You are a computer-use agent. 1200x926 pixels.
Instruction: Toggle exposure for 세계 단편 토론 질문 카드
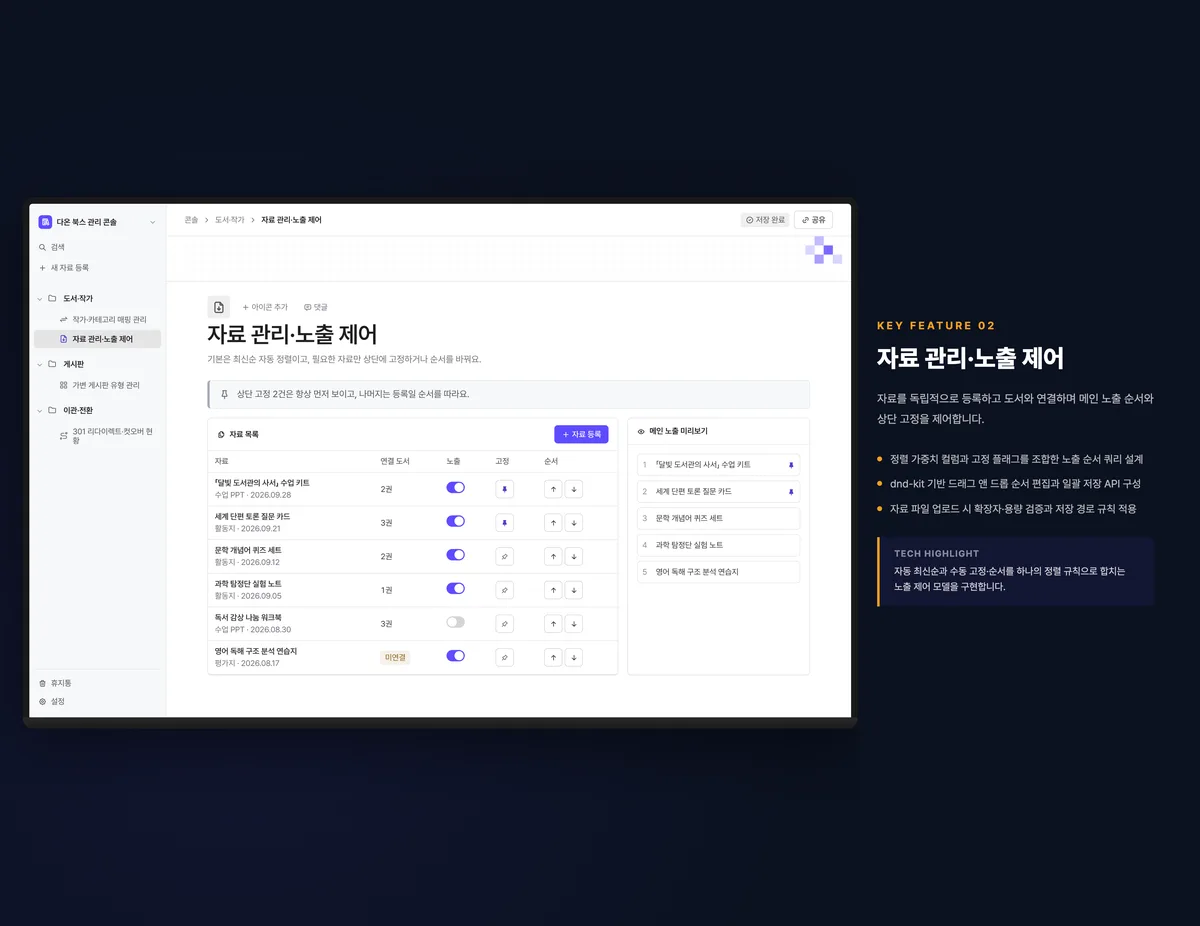(x=455, y=522)
